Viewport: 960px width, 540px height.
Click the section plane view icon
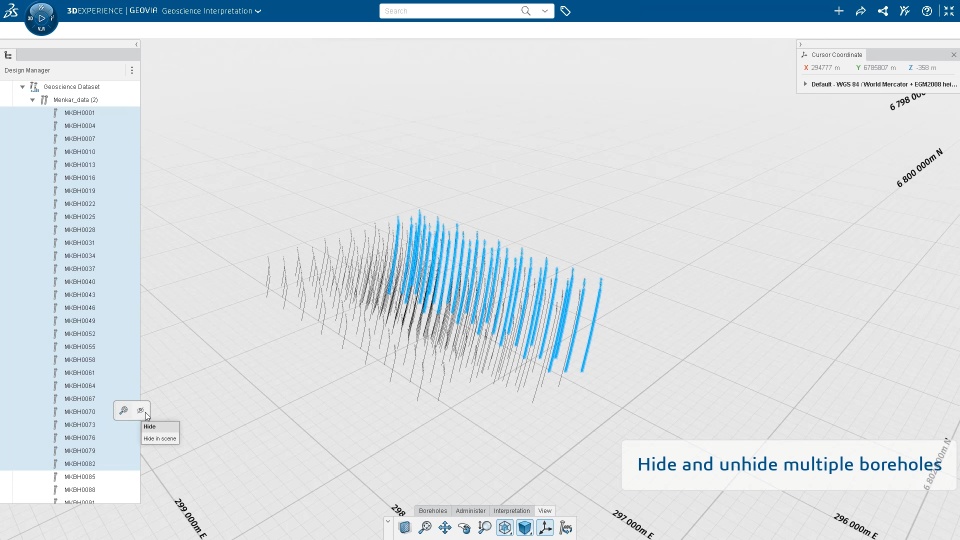tap(405, 527)
